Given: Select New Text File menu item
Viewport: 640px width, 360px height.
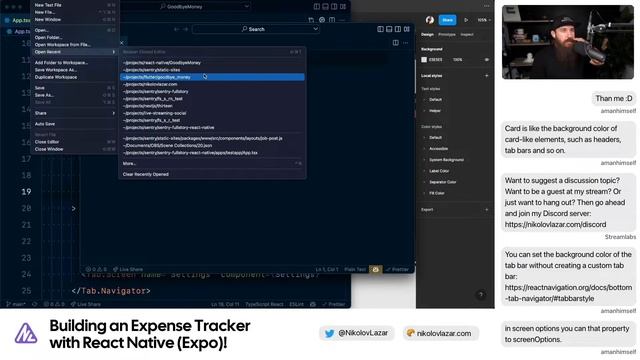Looking at the screenshot, I should click(x=74, y=5).
